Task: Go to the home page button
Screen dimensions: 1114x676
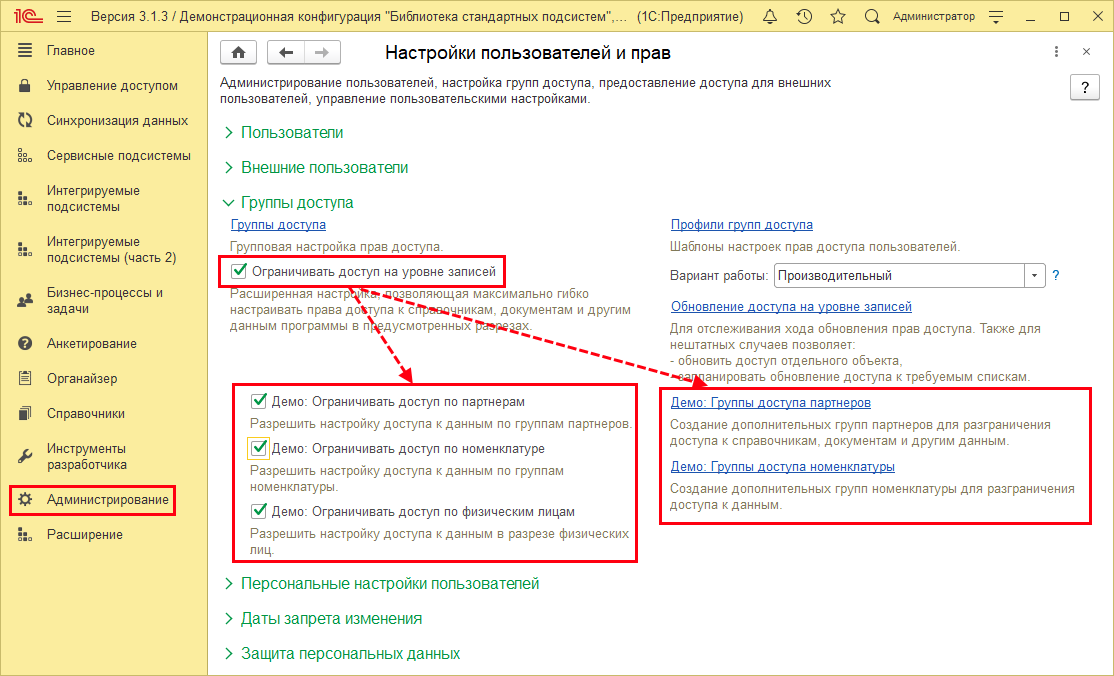Action: (238, 52)
